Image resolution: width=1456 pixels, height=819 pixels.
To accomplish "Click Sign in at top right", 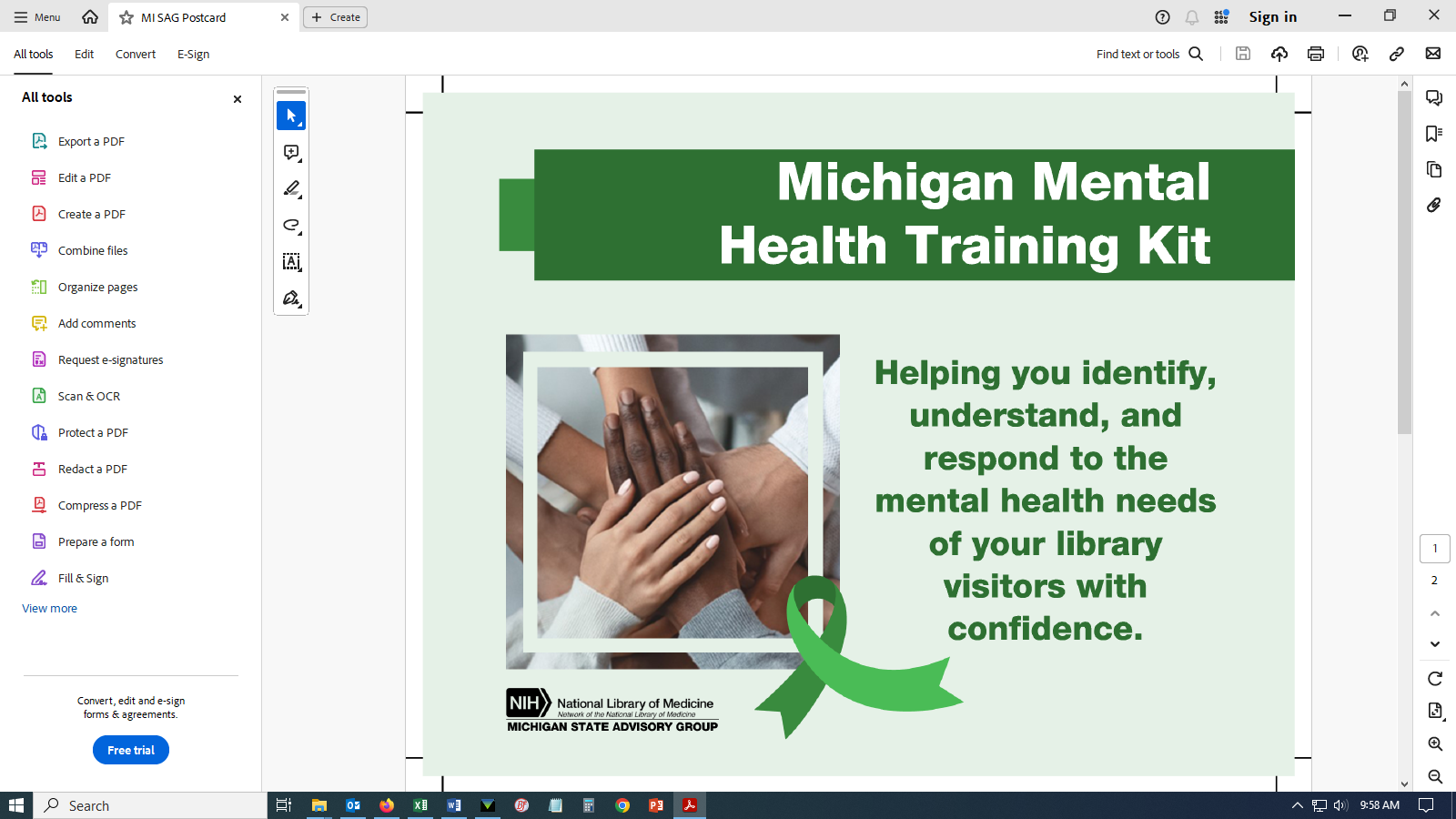I will (1272, 17).
